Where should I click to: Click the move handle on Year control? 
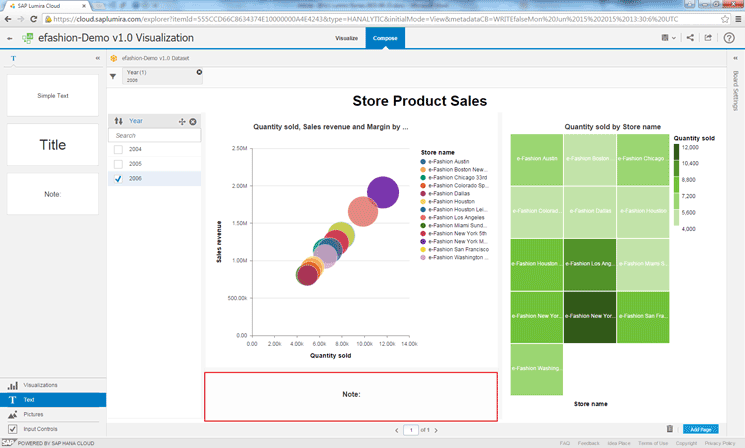(x=182, y=122)
